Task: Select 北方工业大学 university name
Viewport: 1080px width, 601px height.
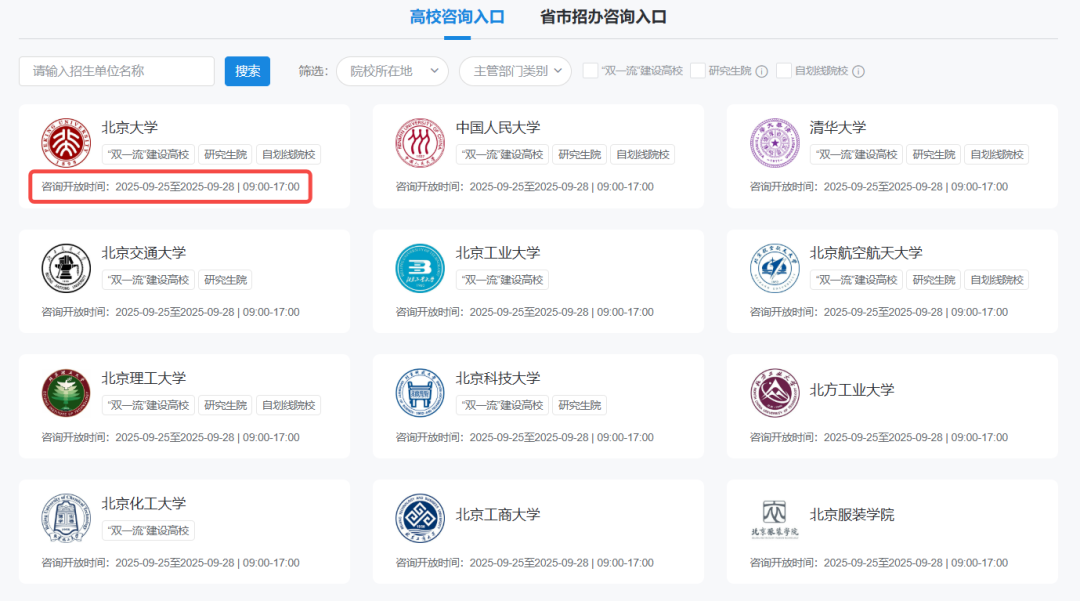Action: pos(852,390)
